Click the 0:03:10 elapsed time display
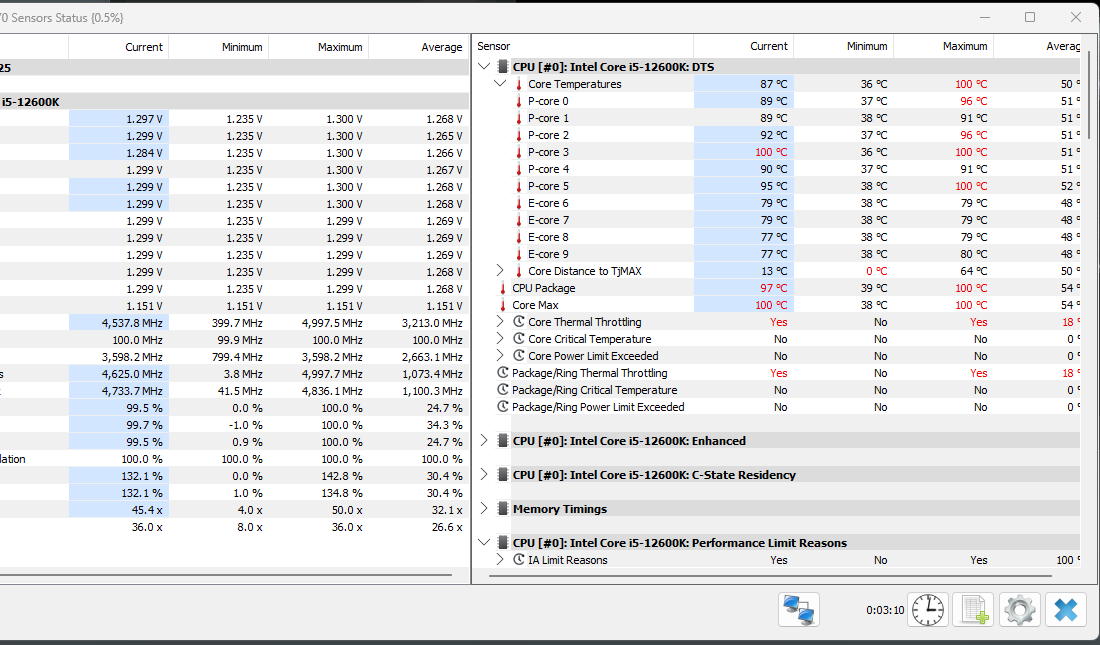1100x645 pixels. click(x=885, y=610)
